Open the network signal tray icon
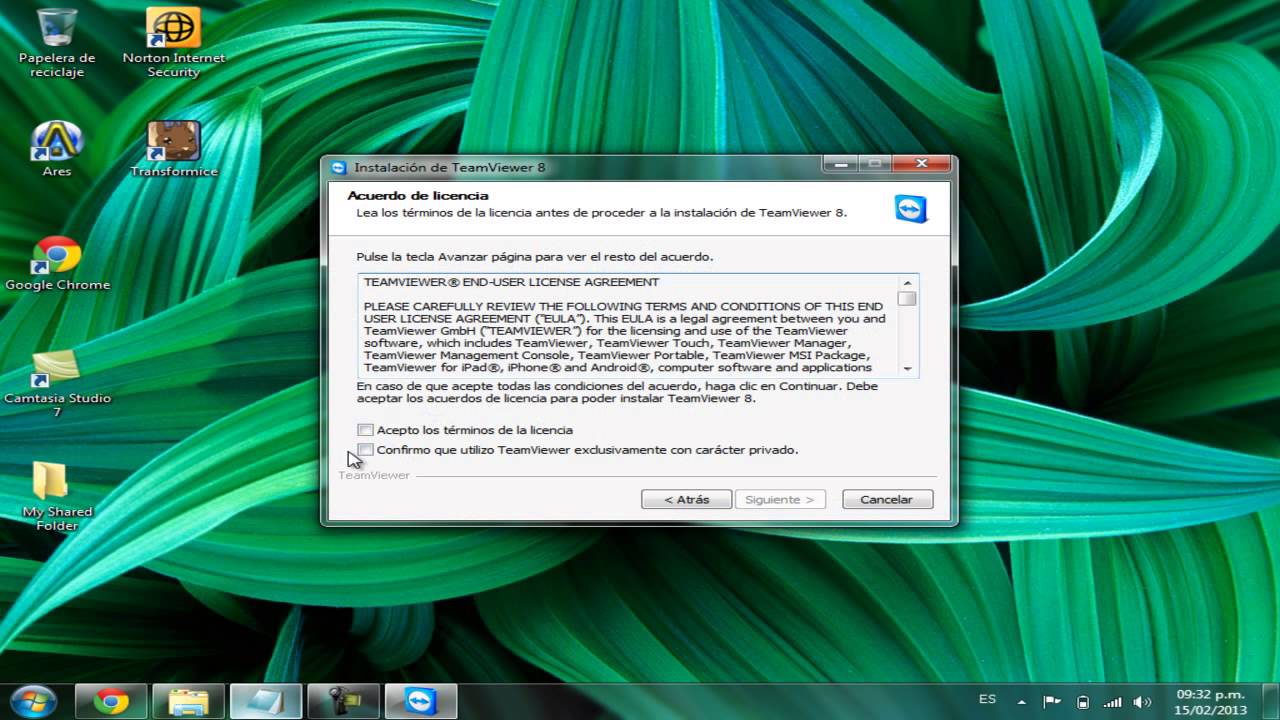Image resolution: width=1280 pixels, height=720 pixels. pyautogui.click(x=1112, y=701)
